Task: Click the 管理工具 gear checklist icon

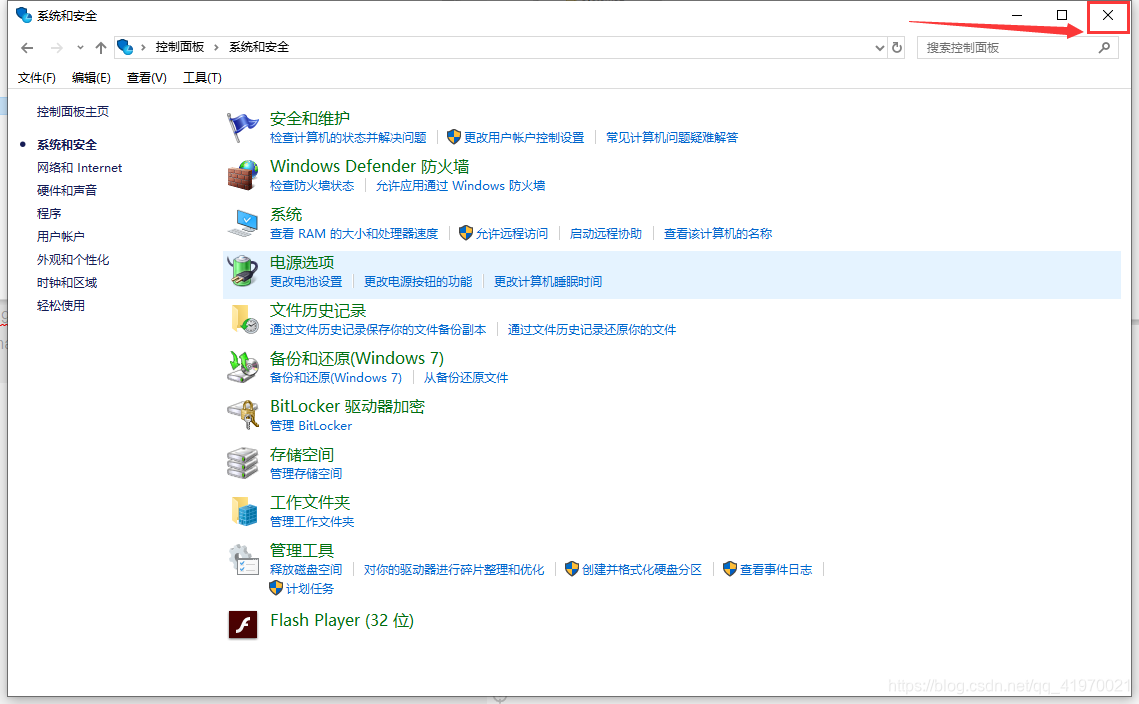Action: [243, 560]
